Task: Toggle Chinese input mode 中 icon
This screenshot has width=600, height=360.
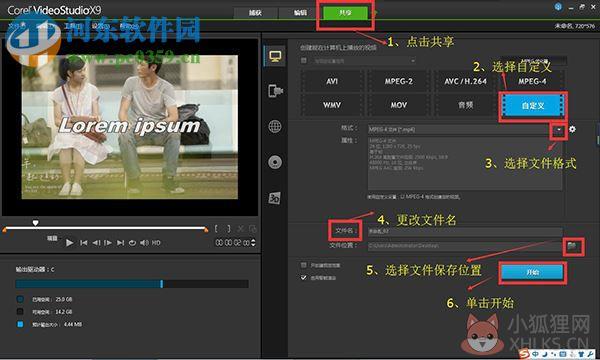Action: [535, 354]
